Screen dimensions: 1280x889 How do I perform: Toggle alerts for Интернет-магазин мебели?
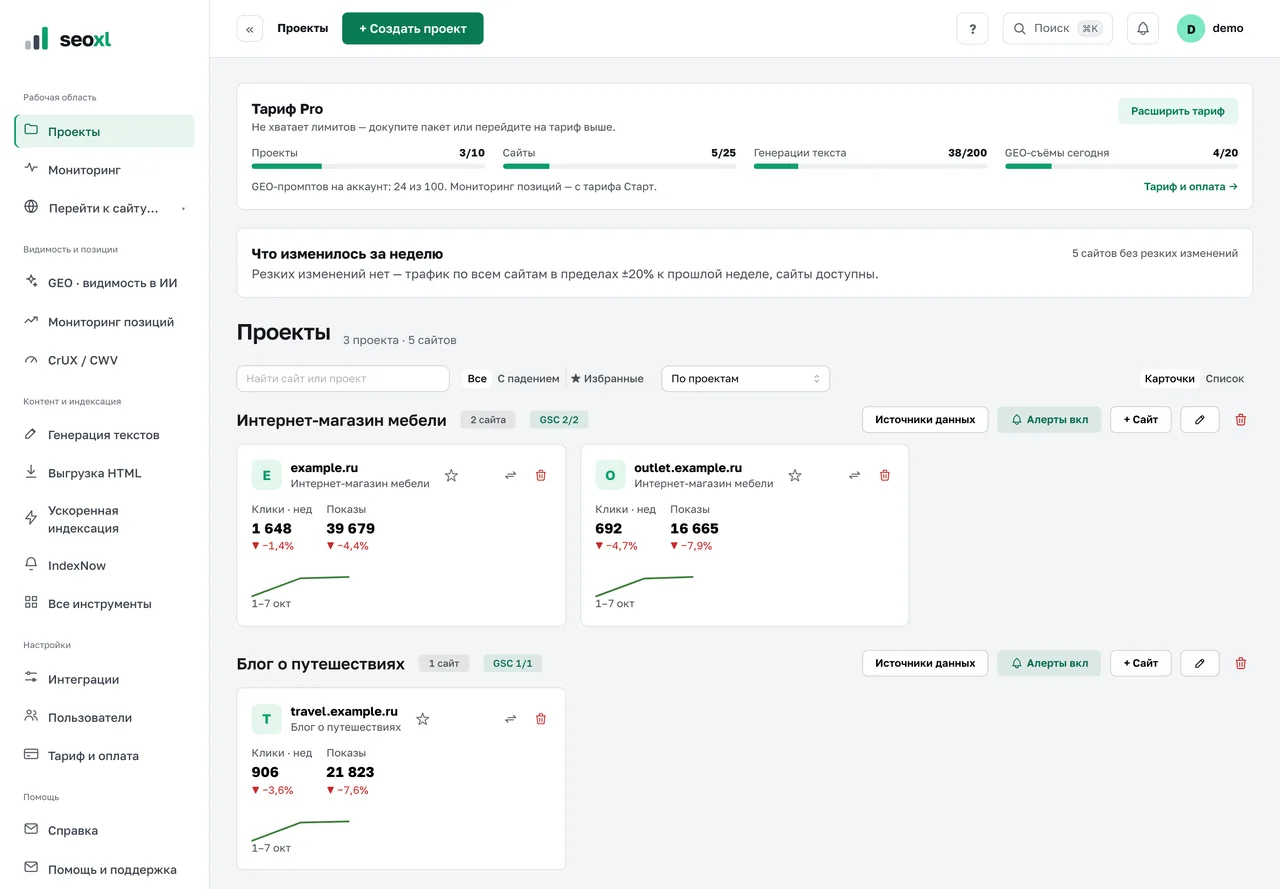coord(1049,420)
